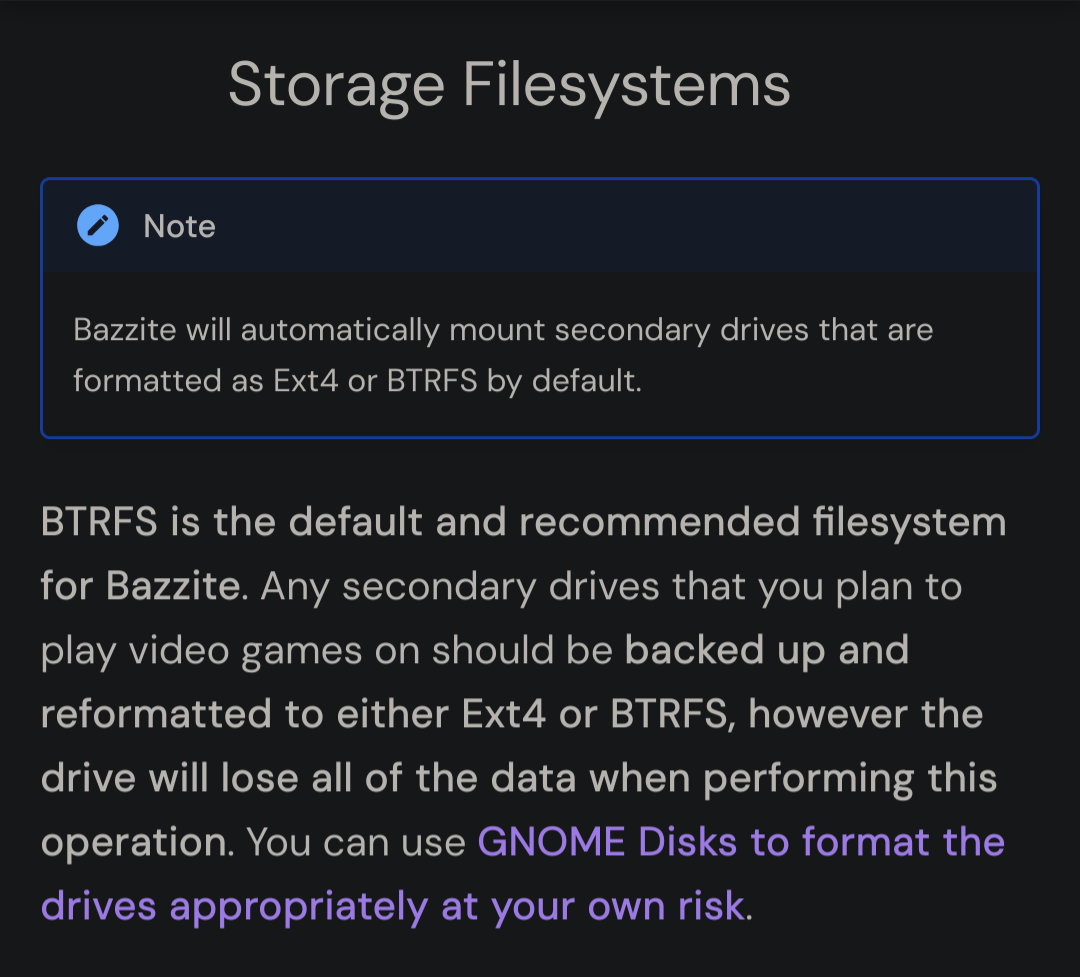Click the phrase "play video games on should be"
The height and width of the screenshot is (977, 1080).
326,651
